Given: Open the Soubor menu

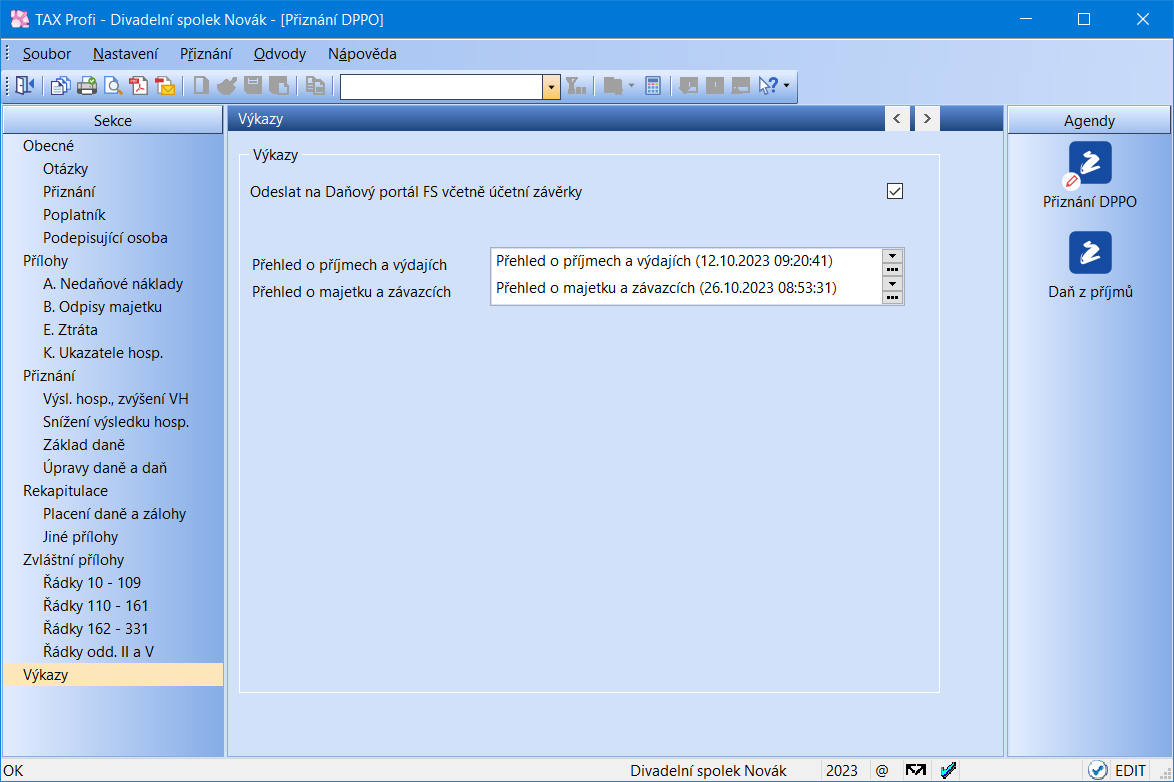Looking at the screenshot, I should click(46, 54).
